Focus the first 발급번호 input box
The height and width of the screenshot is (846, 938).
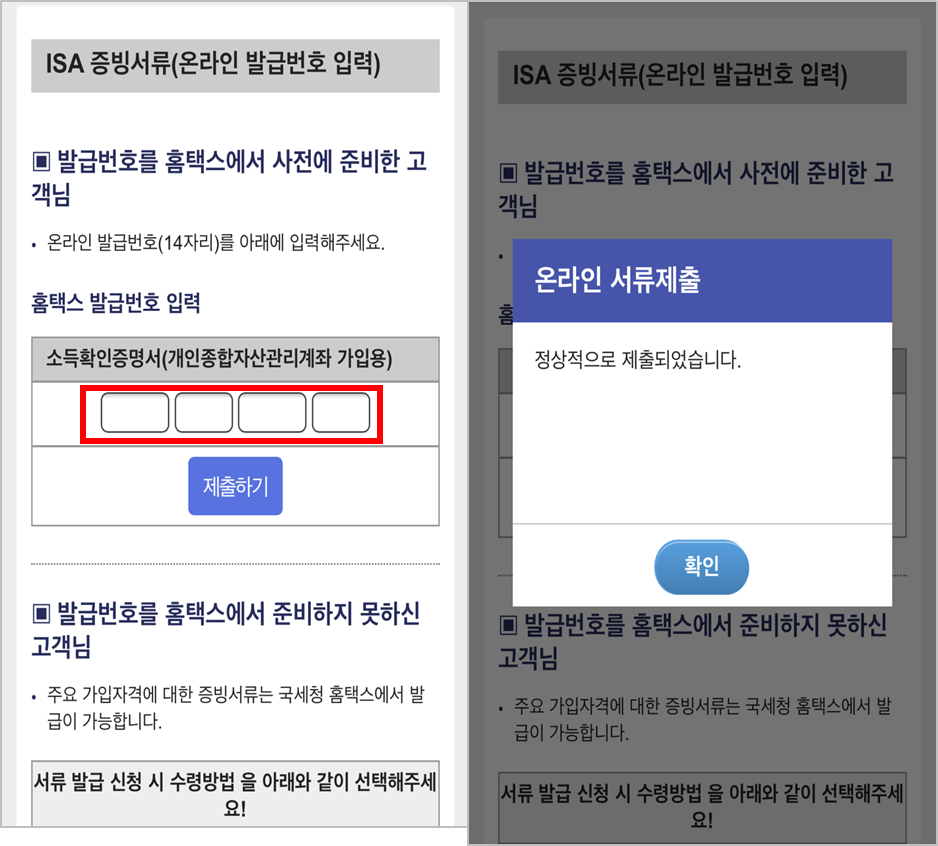pyautogui.click(x=135, y=412)
